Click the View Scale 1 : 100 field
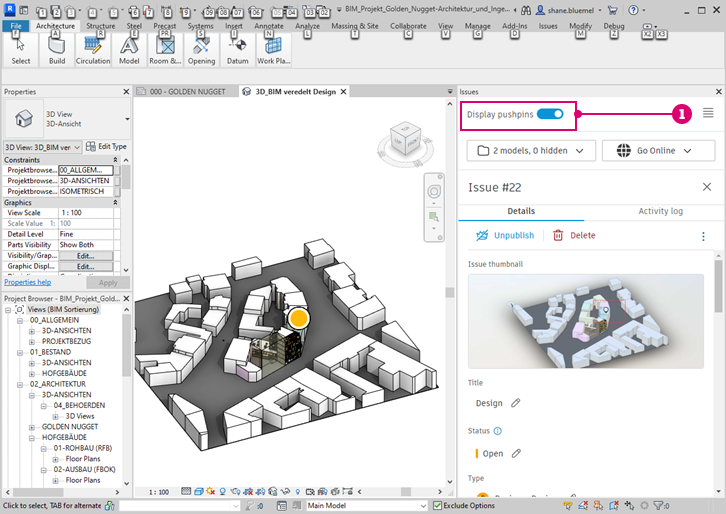This screenshot has width=726, height=514. click(x=86, y=213)
